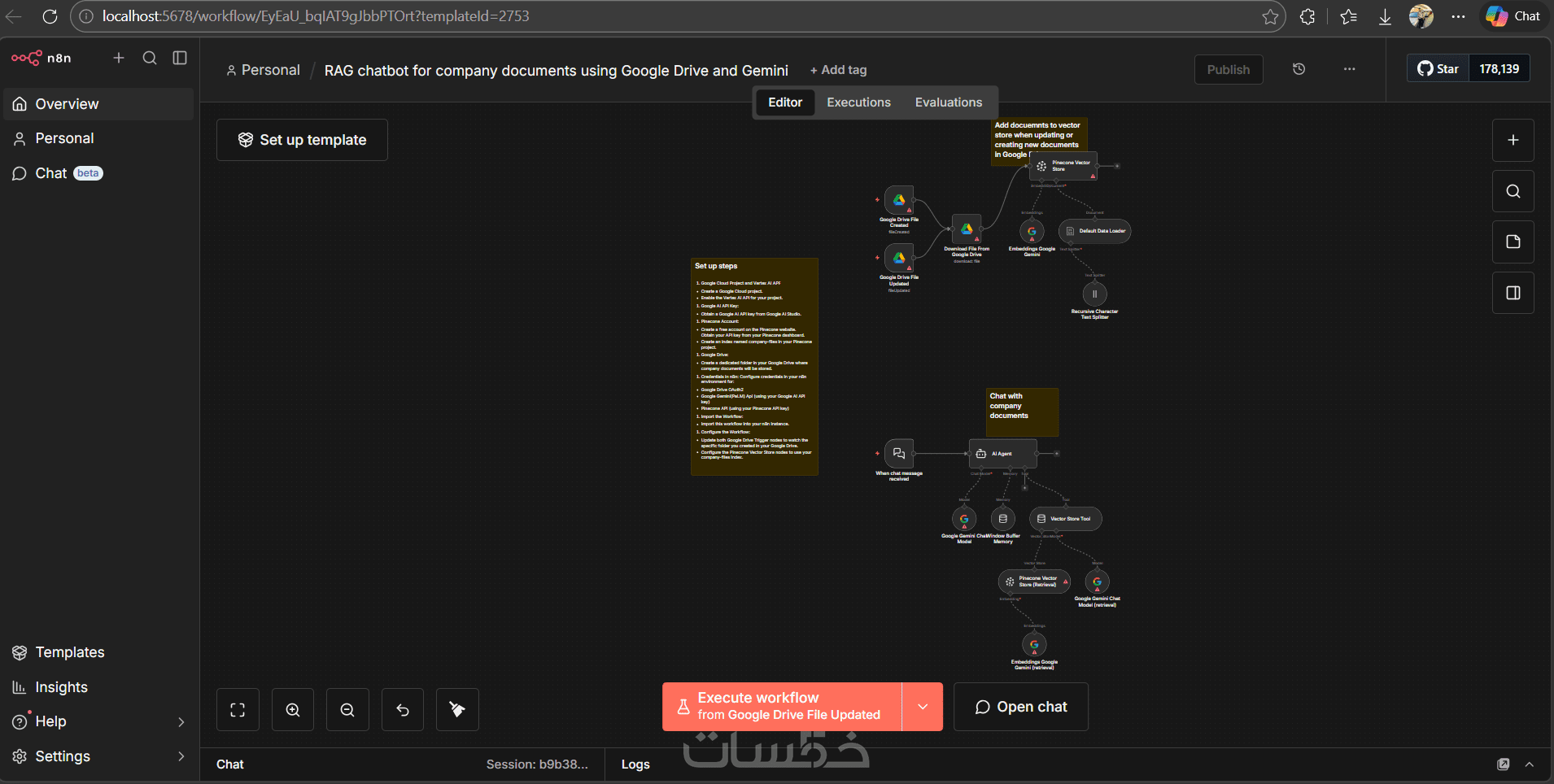1554x784 pixels.
Task: Select the Default Data Loader node
Action: pos(1094,231)
